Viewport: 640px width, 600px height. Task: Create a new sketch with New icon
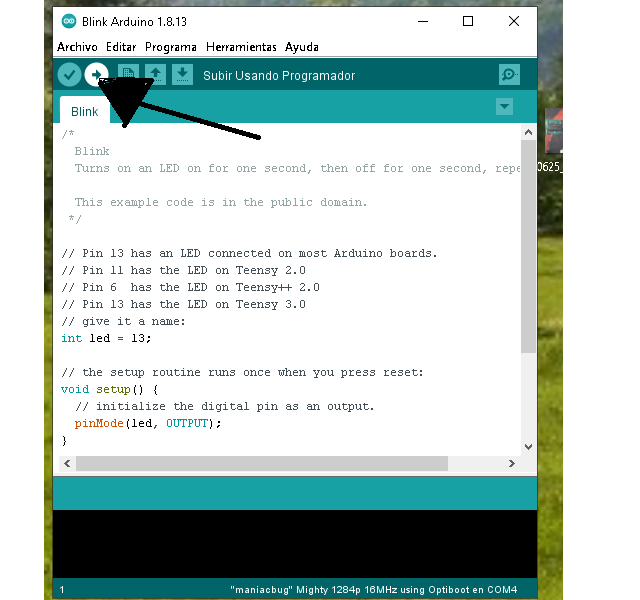[127, 74]
